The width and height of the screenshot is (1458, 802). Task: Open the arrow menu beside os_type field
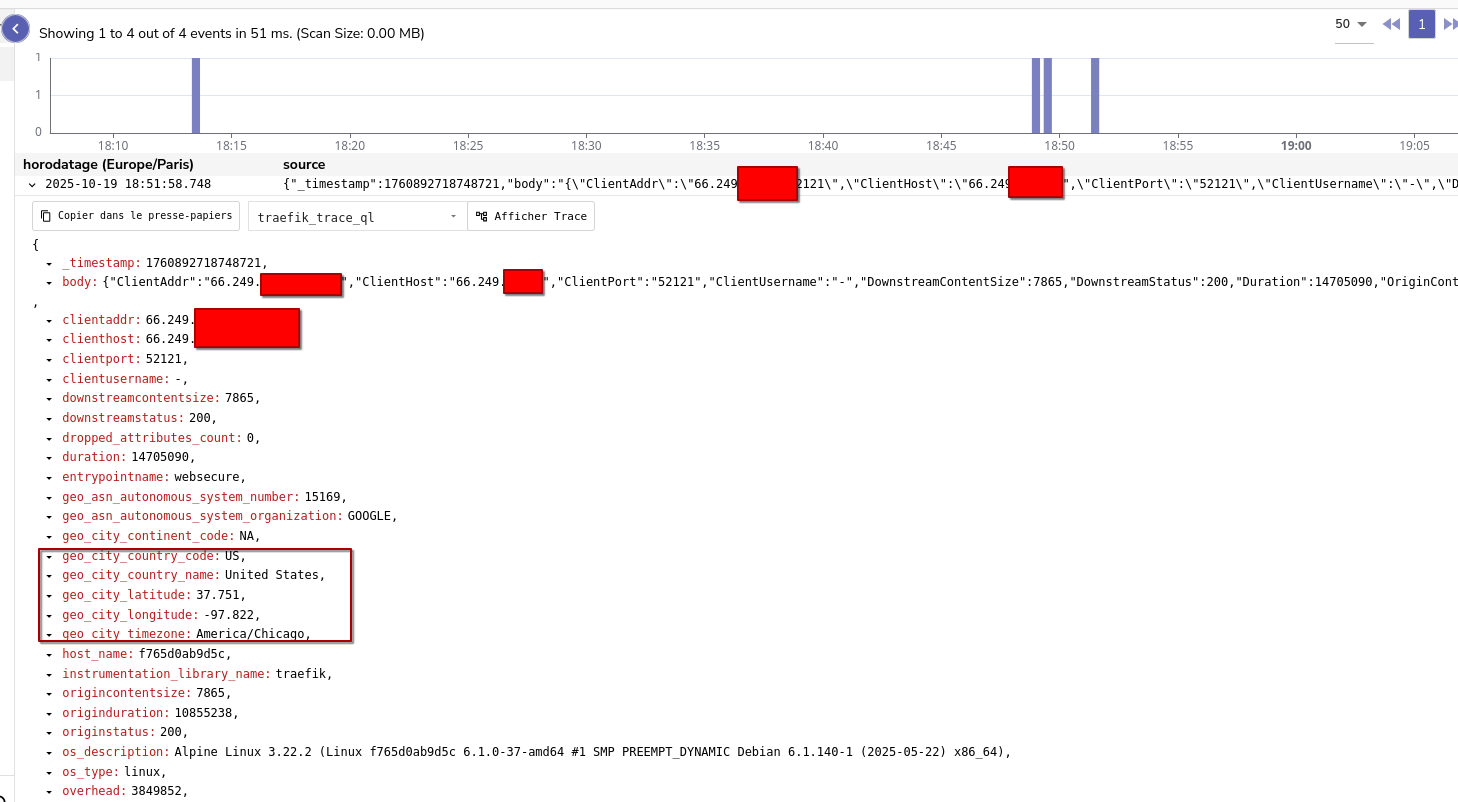coord(49,773)
